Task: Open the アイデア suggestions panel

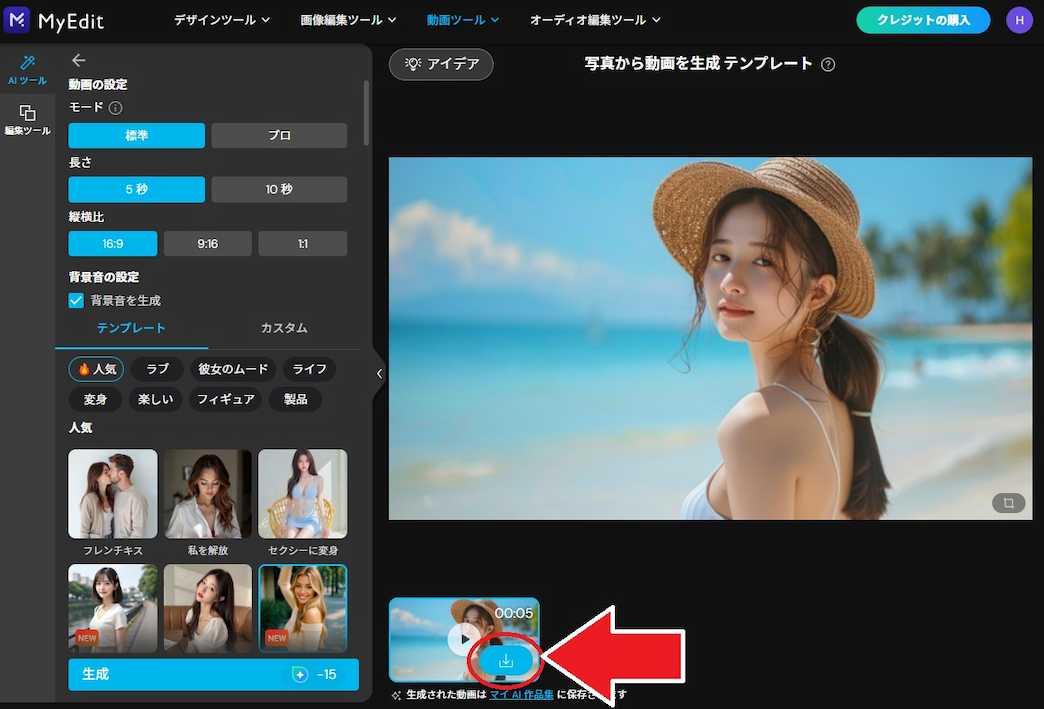Action: 440,64
